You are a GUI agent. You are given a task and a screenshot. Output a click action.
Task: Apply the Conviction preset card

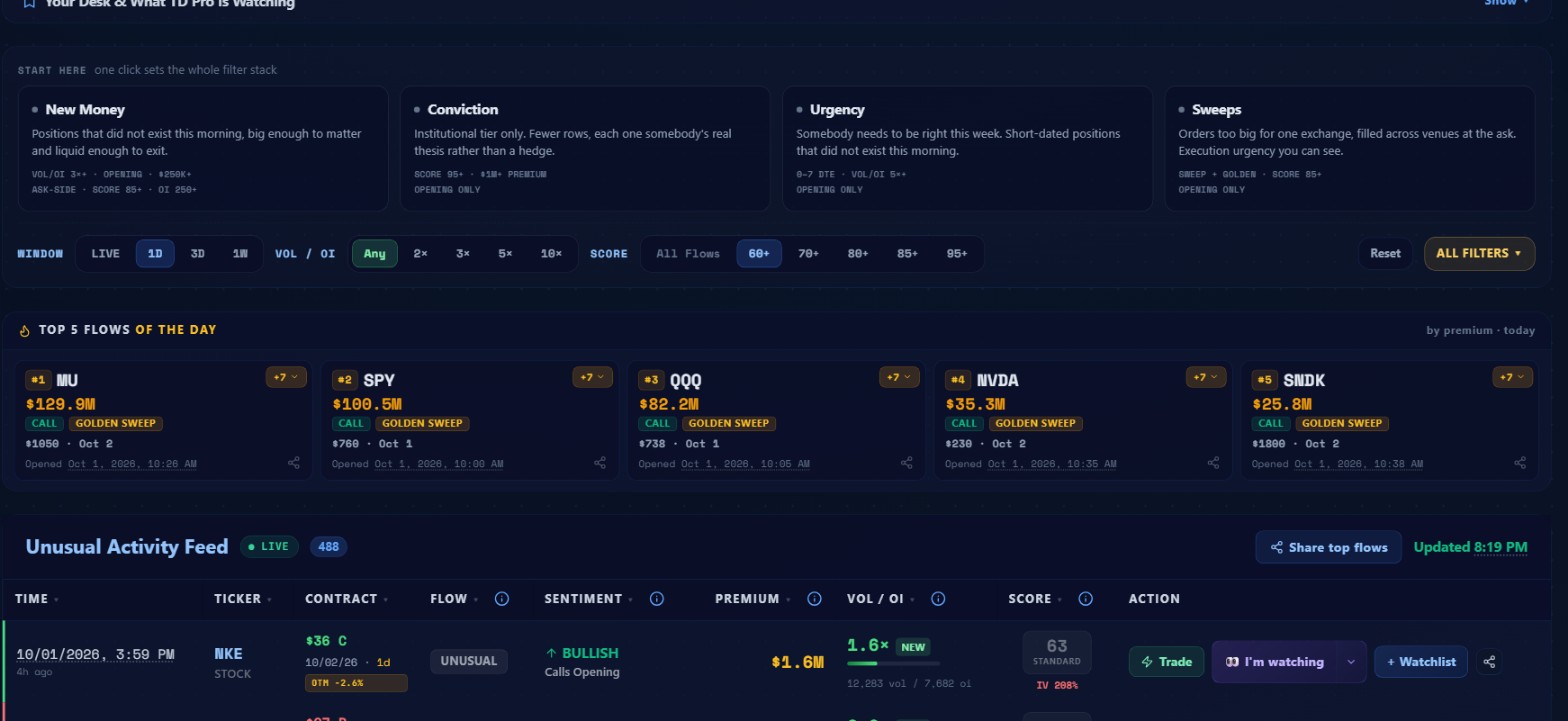tap(585, 148)
